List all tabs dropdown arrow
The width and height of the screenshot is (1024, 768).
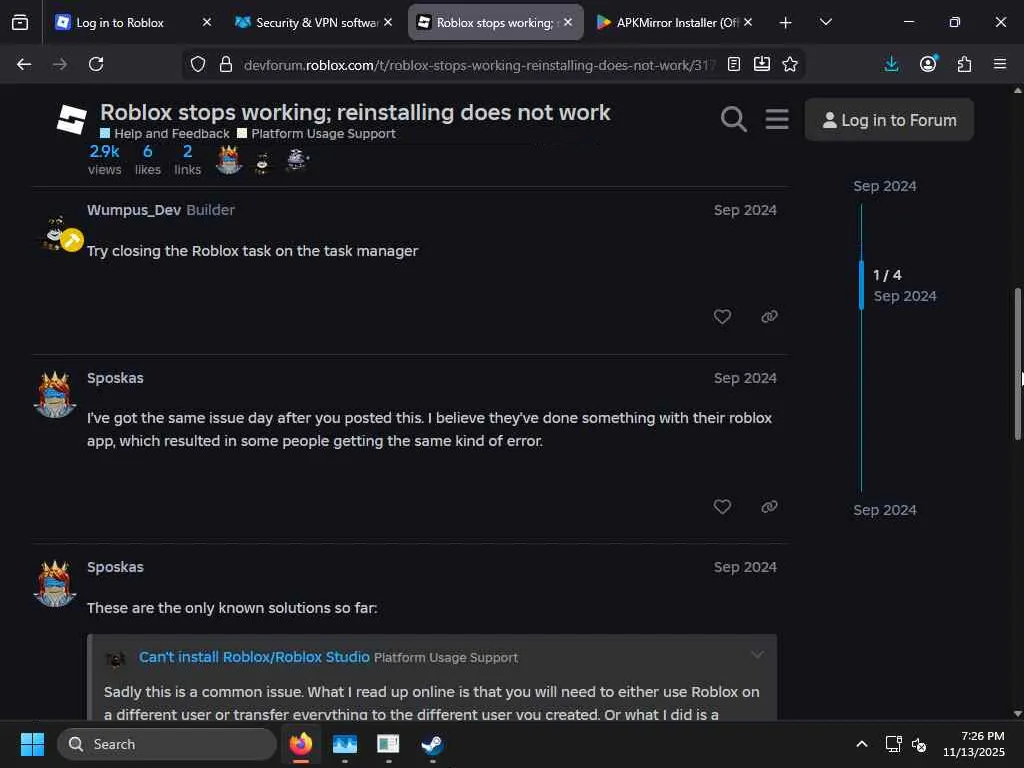point(825,22)
